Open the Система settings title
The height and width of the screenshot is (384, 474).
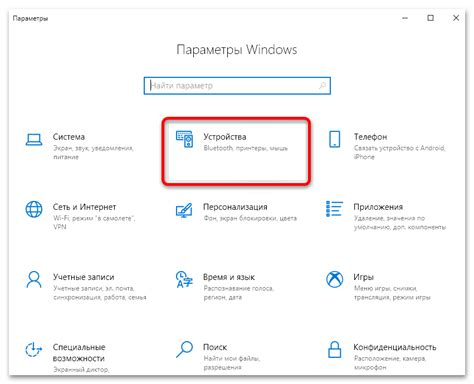69,137
